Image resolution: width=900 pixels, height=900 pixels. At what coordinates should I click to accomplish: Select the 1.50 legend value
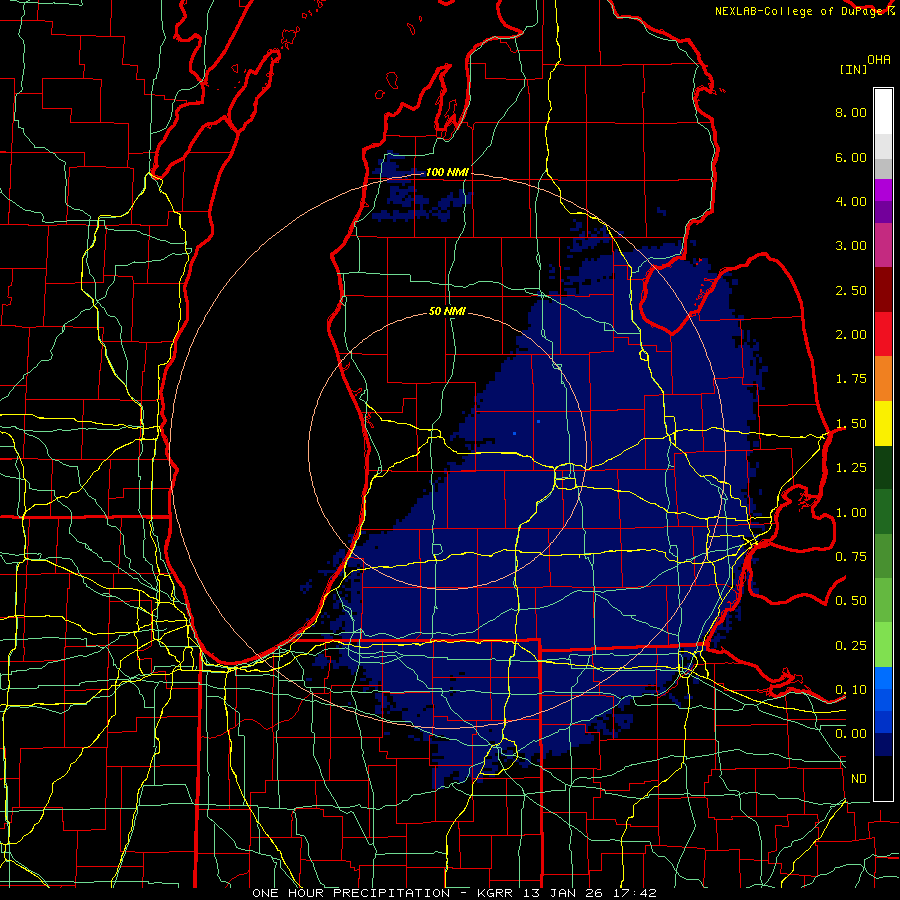851,424
